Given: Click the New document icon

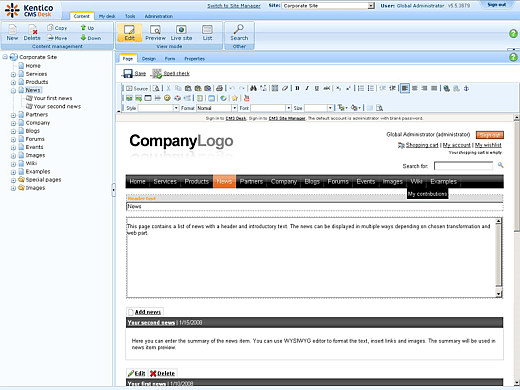Looking at the screenshot, I should [x=12, y=30].
